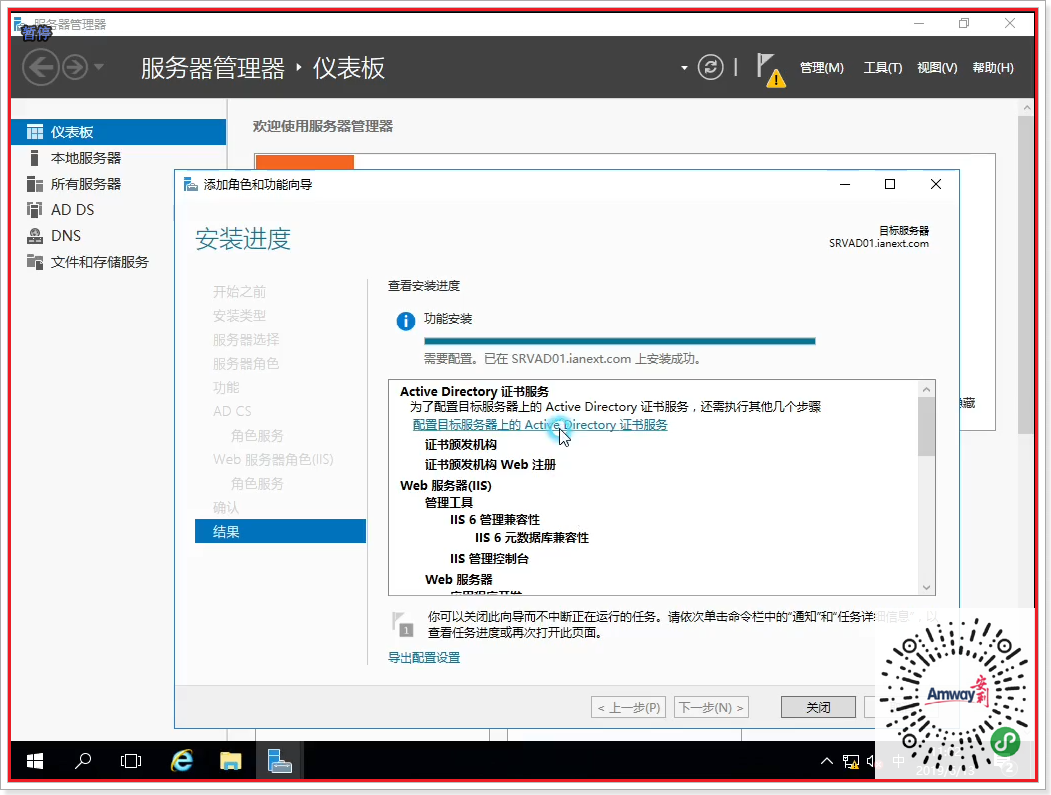Select 仪表板 in the left sidebar
The width and height of the screenshot is (1051, 795).
(x=119, y=132)
